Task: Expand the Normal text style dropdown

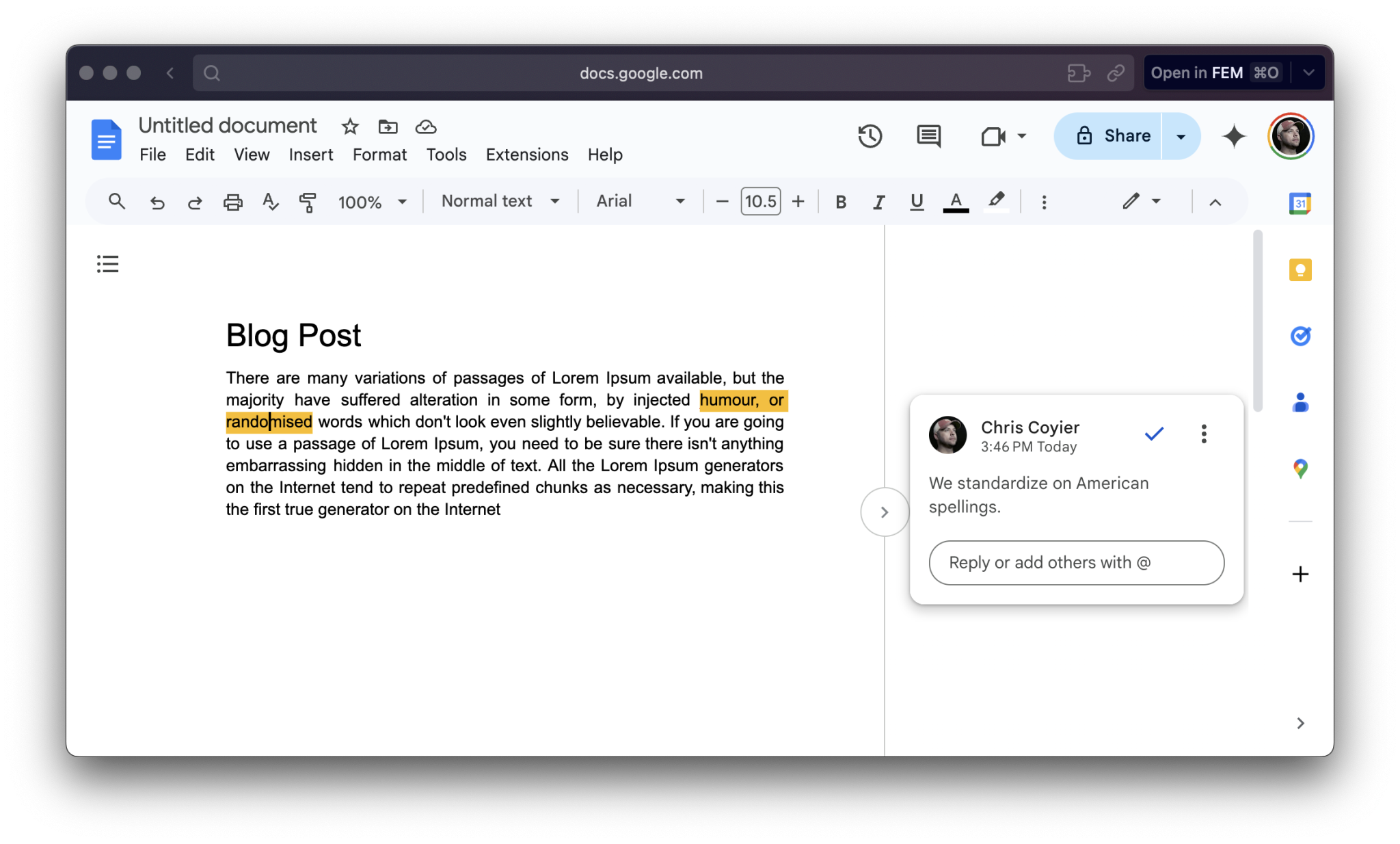Action: (500, 201)
